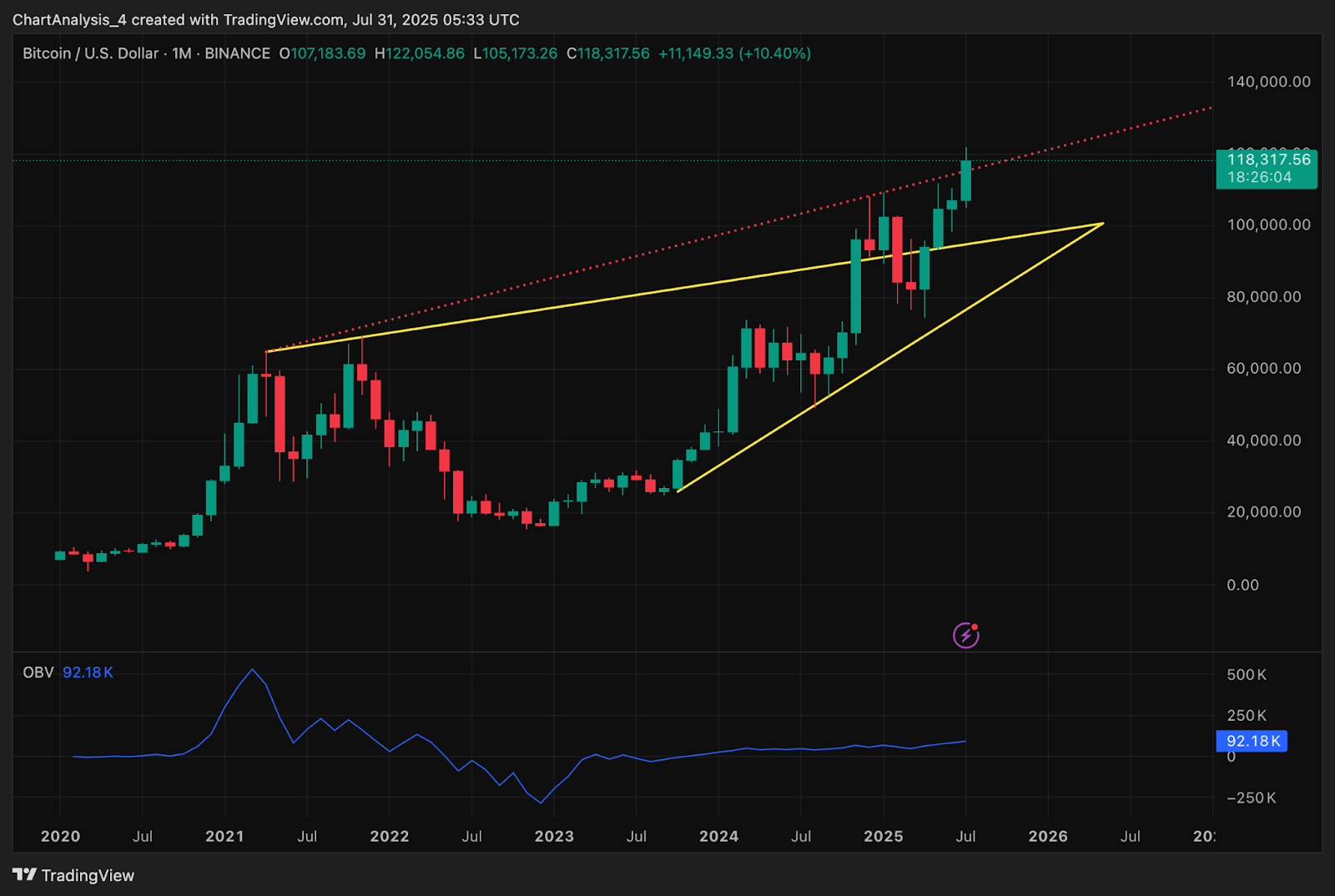This screenshot has width=1335, height=896.
Task: Click the 2025 label on time axis
Action: 884,836
